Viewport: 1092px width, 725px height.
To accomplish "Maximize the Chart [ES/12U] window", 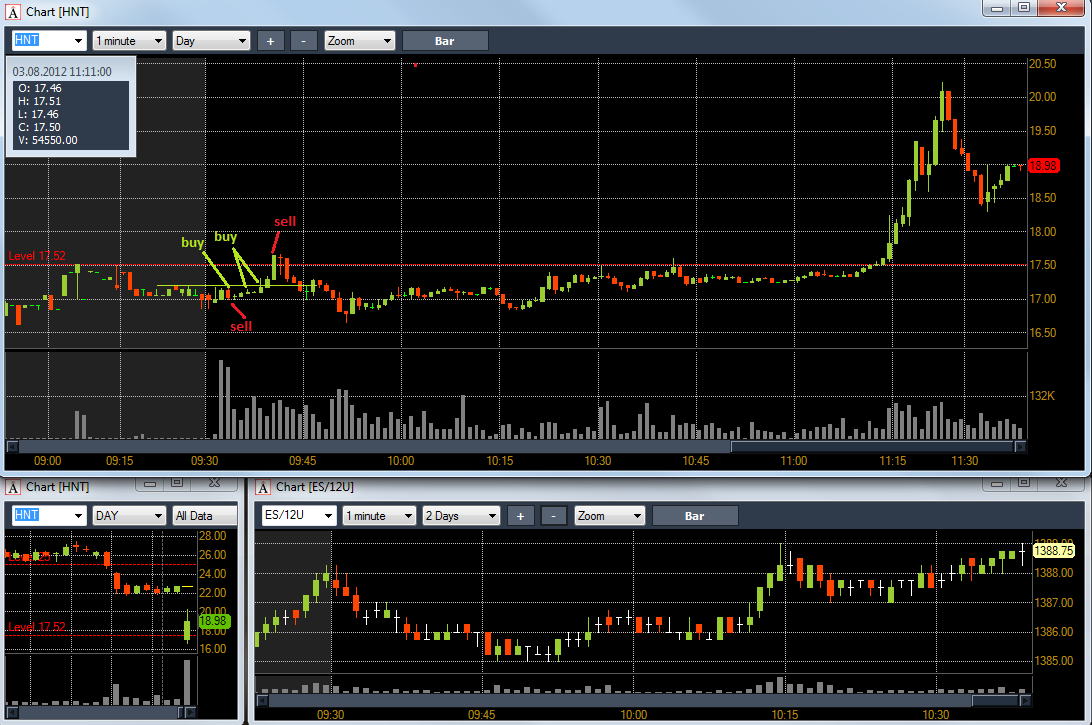I will click(x=1024, y=483).
